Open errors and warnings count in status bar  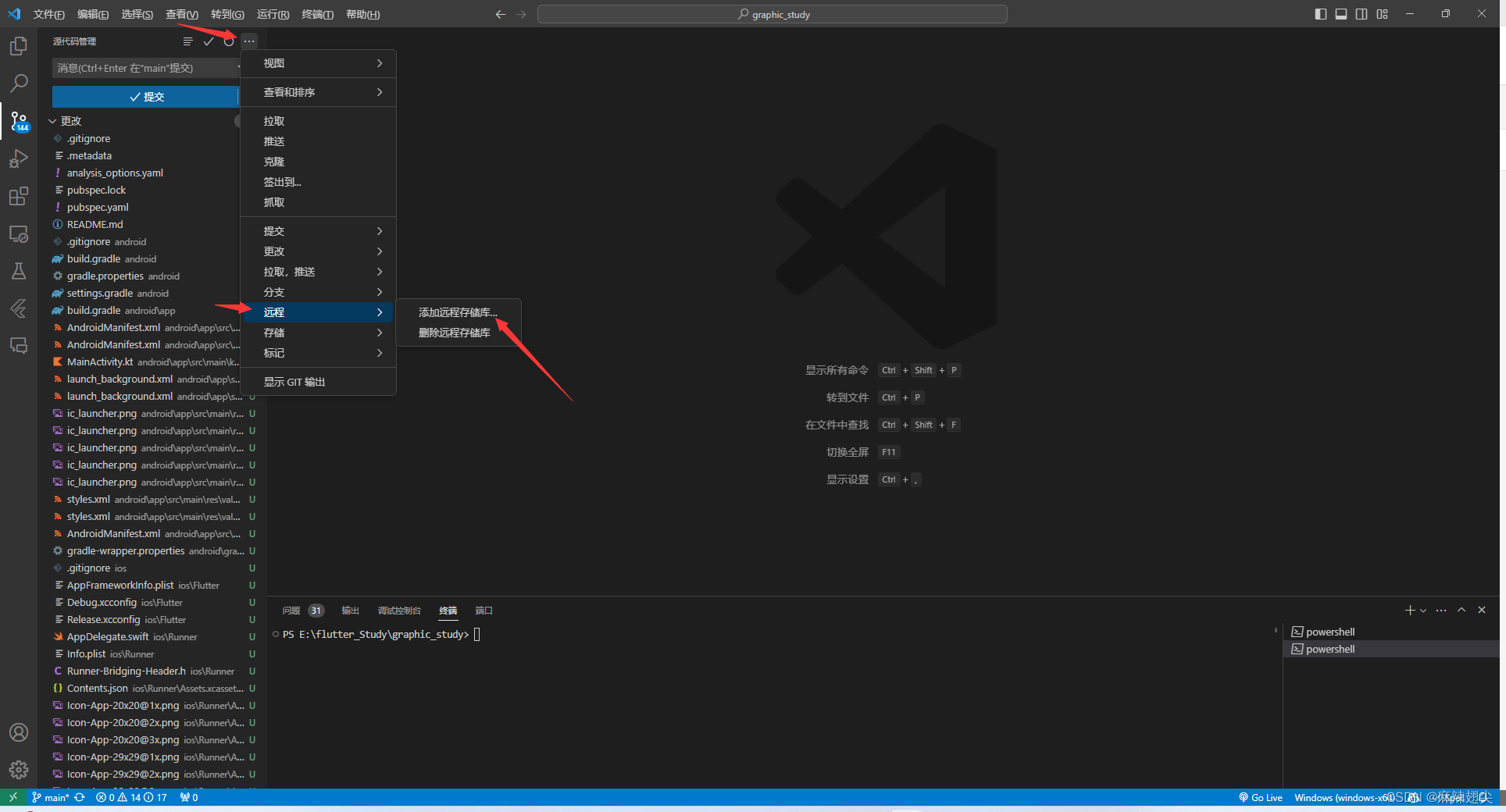pos(131,797)
